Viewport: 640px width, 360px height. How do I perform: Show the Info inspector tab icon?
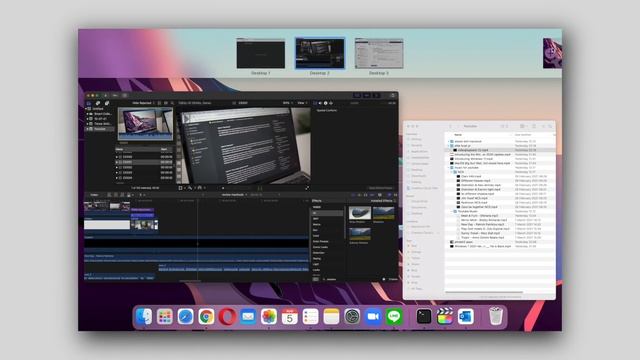point(325,103)
